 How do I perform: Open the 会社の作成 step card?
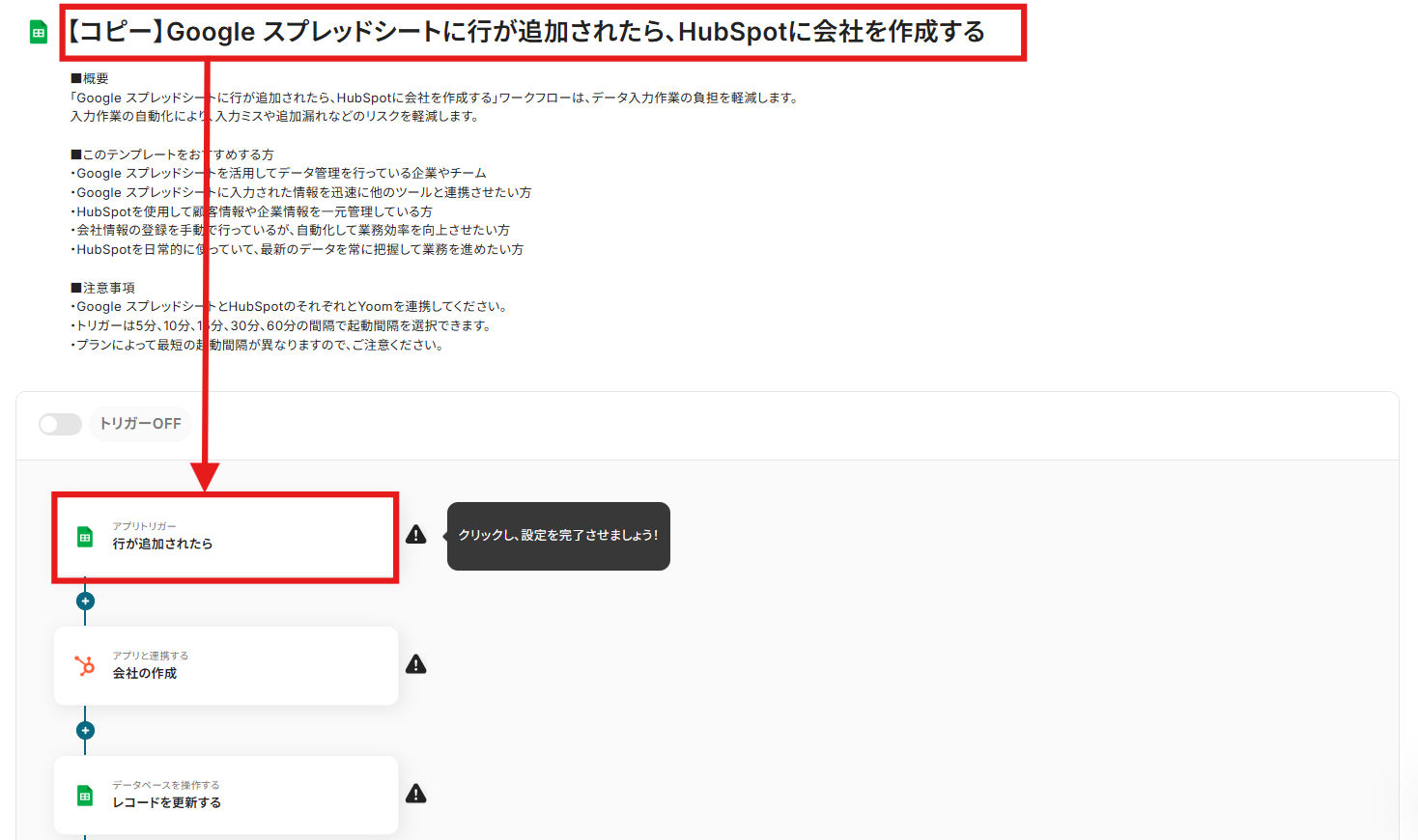[x=226, y=666]
